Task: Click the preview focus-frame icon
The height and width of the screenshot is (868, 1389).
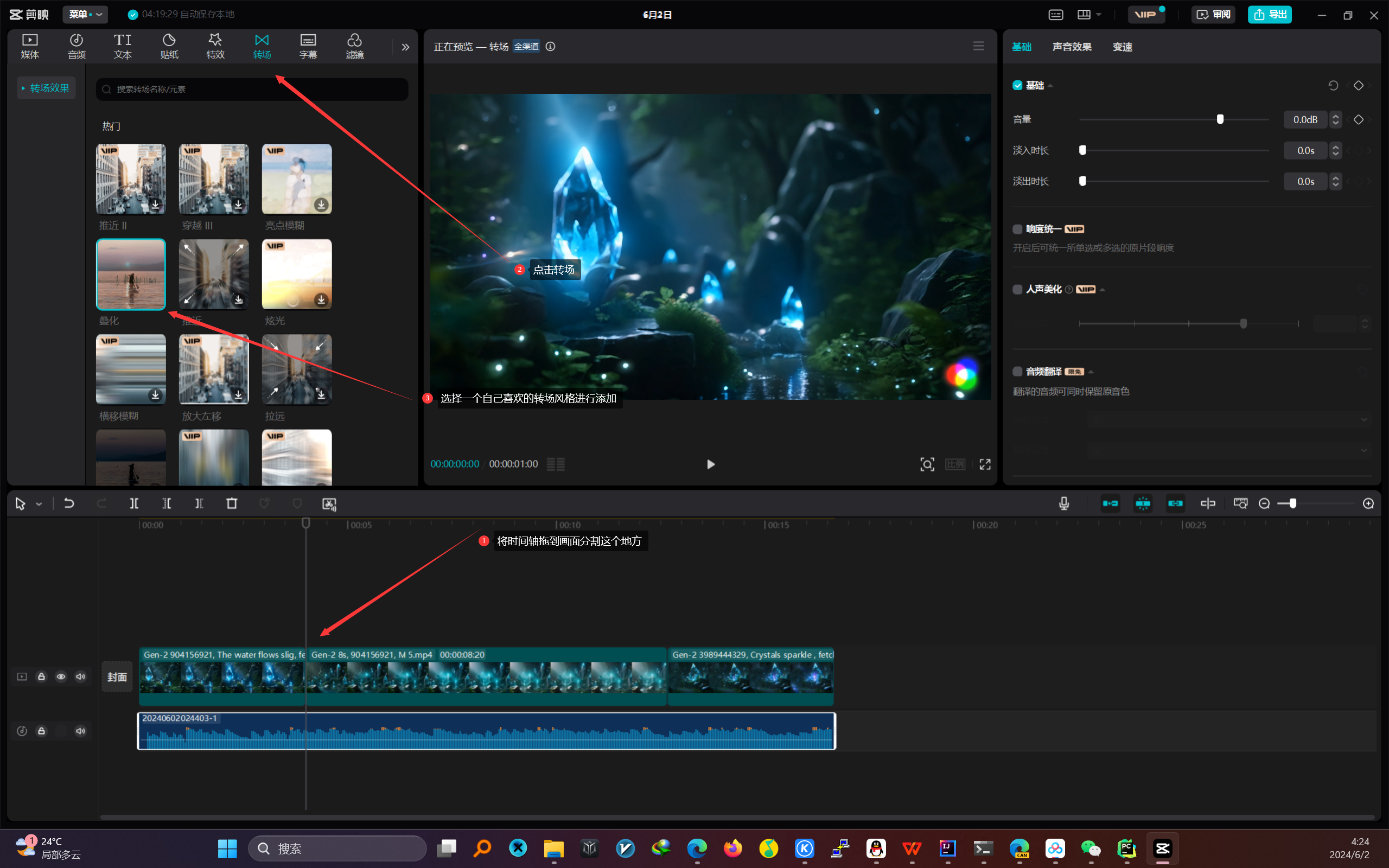Action: [x=927, y=464]
